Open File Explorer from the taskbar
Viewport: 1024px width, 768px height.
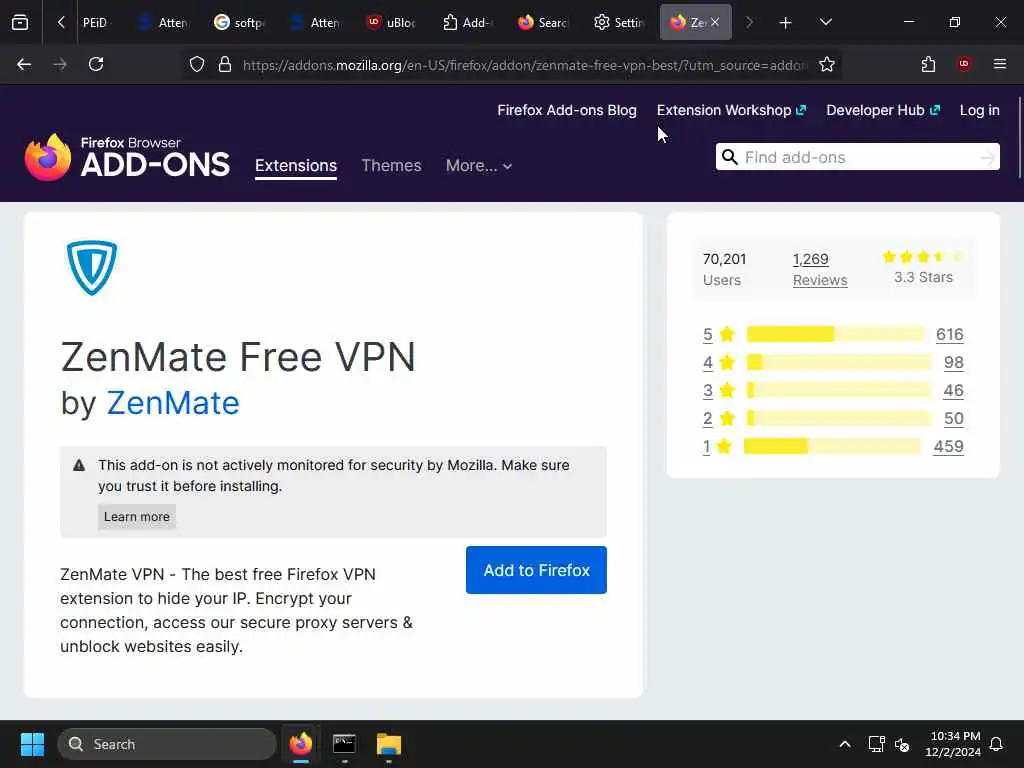pyautogui.click(x=389, y=744)
